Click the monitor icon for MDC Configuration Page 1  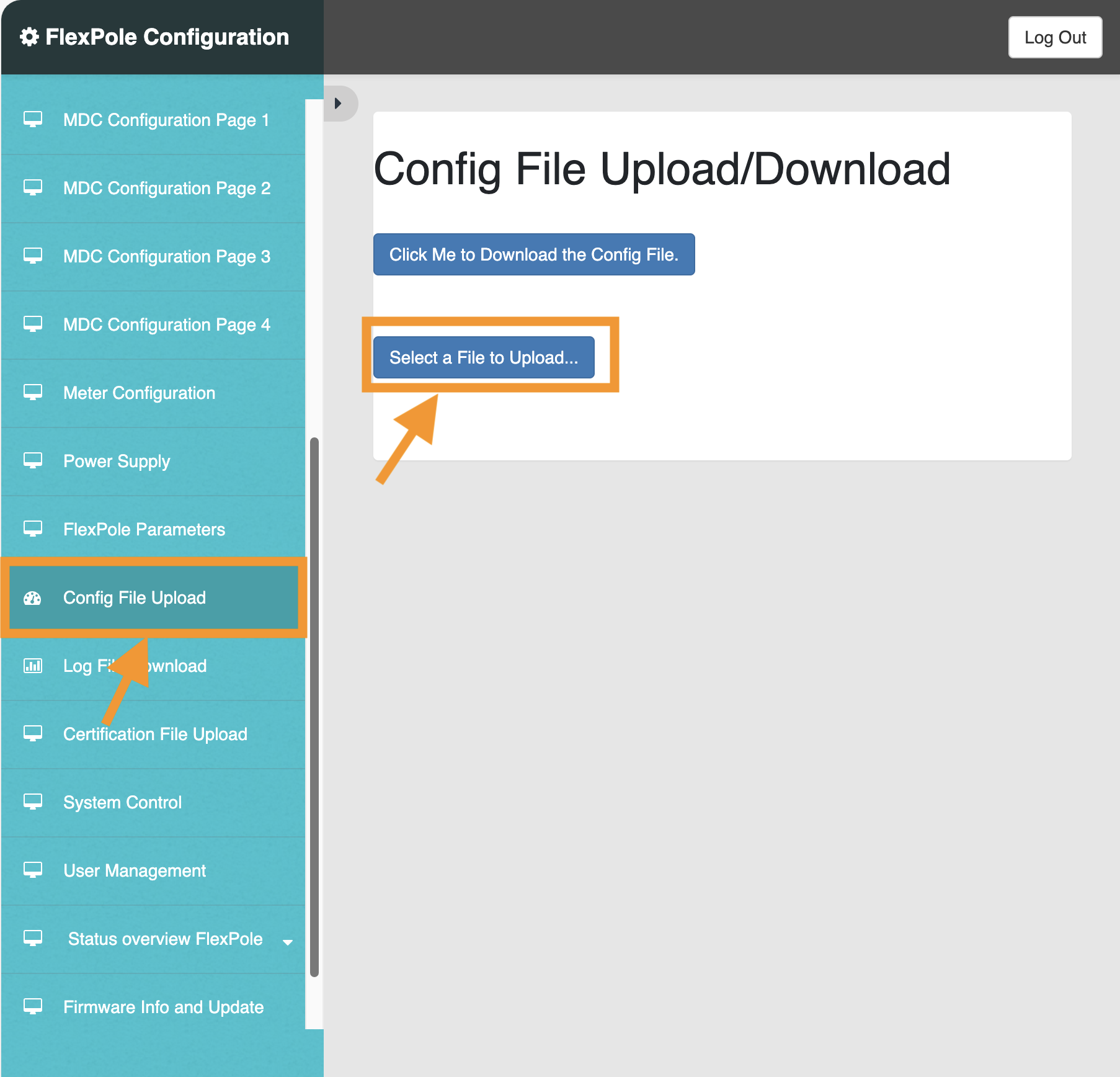click(x=33, y=119)
